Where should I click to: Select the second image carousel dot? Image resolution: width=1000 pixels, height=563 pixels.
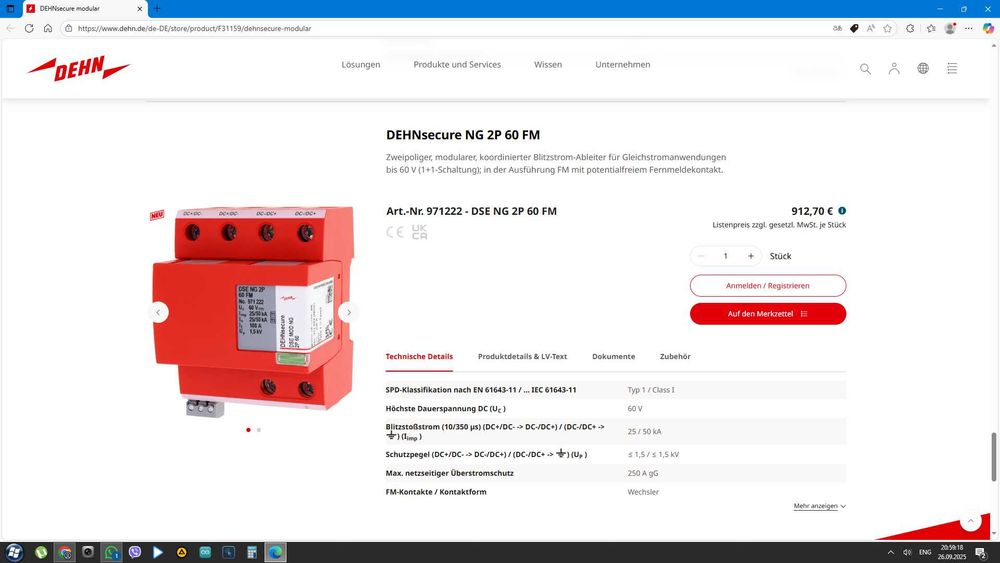click(258, 430)
